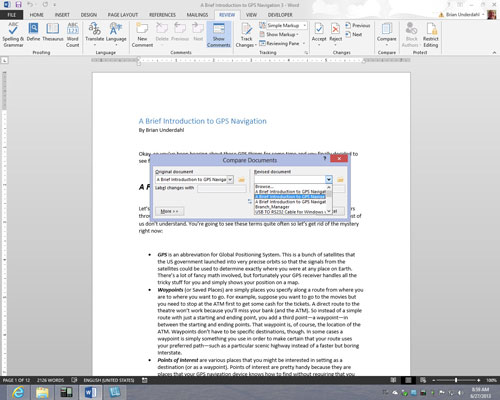The height and width of the screenshot is (400, 500).
Task: Open the Thesaurus tool
Action: pyautogui.click(x=53, y=32)
